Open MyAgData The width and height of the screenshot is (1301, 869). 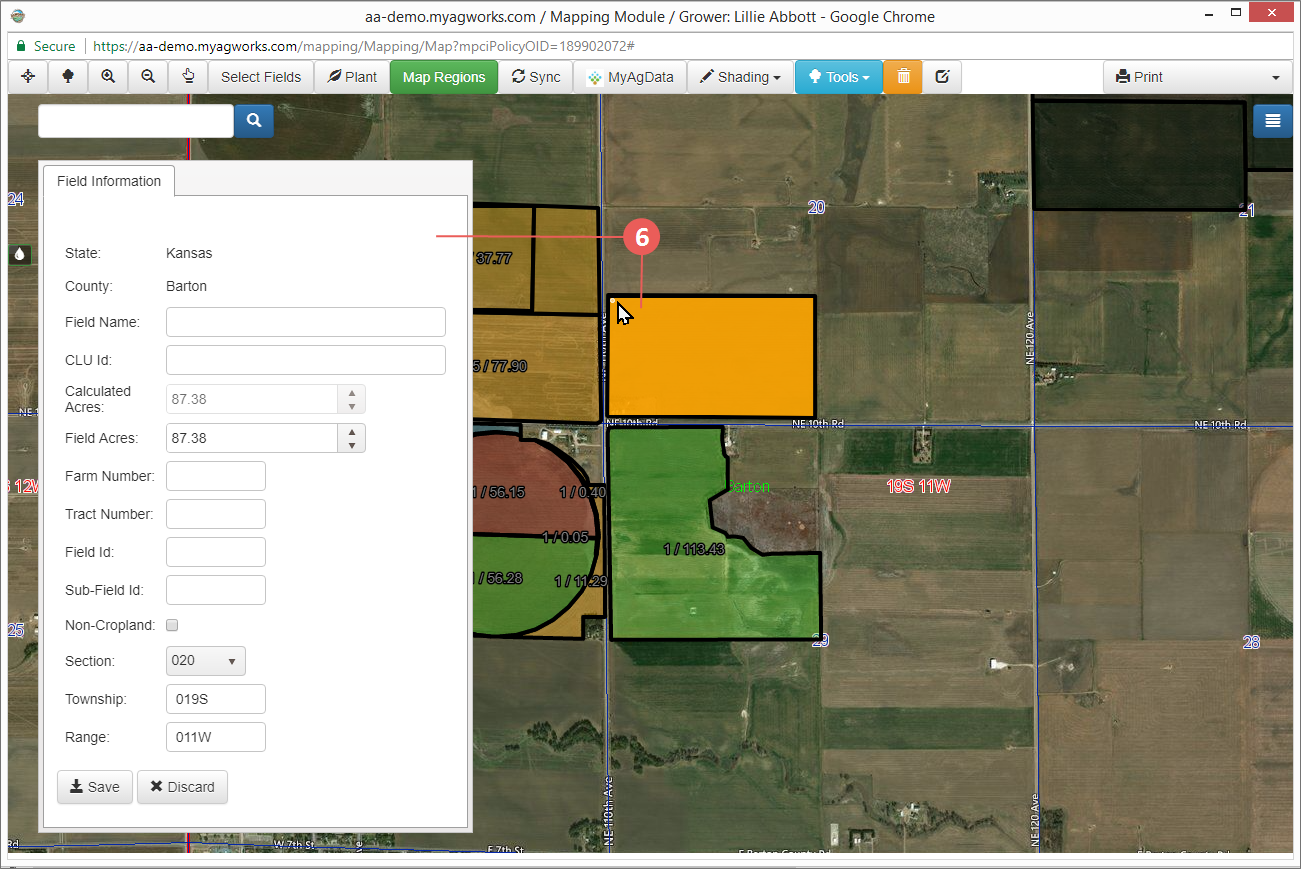[x=630, y=77]
